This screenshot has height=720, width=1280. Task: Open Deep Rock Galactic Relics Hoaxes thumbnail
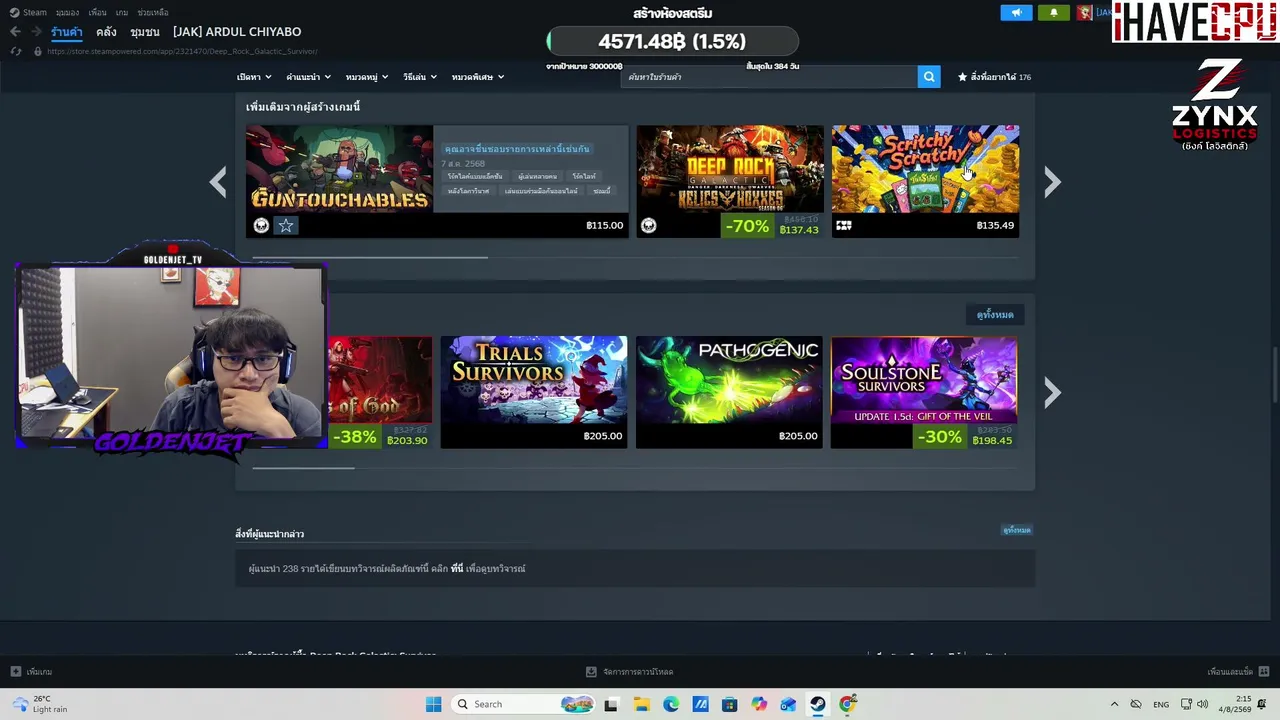tap(730, 169)
